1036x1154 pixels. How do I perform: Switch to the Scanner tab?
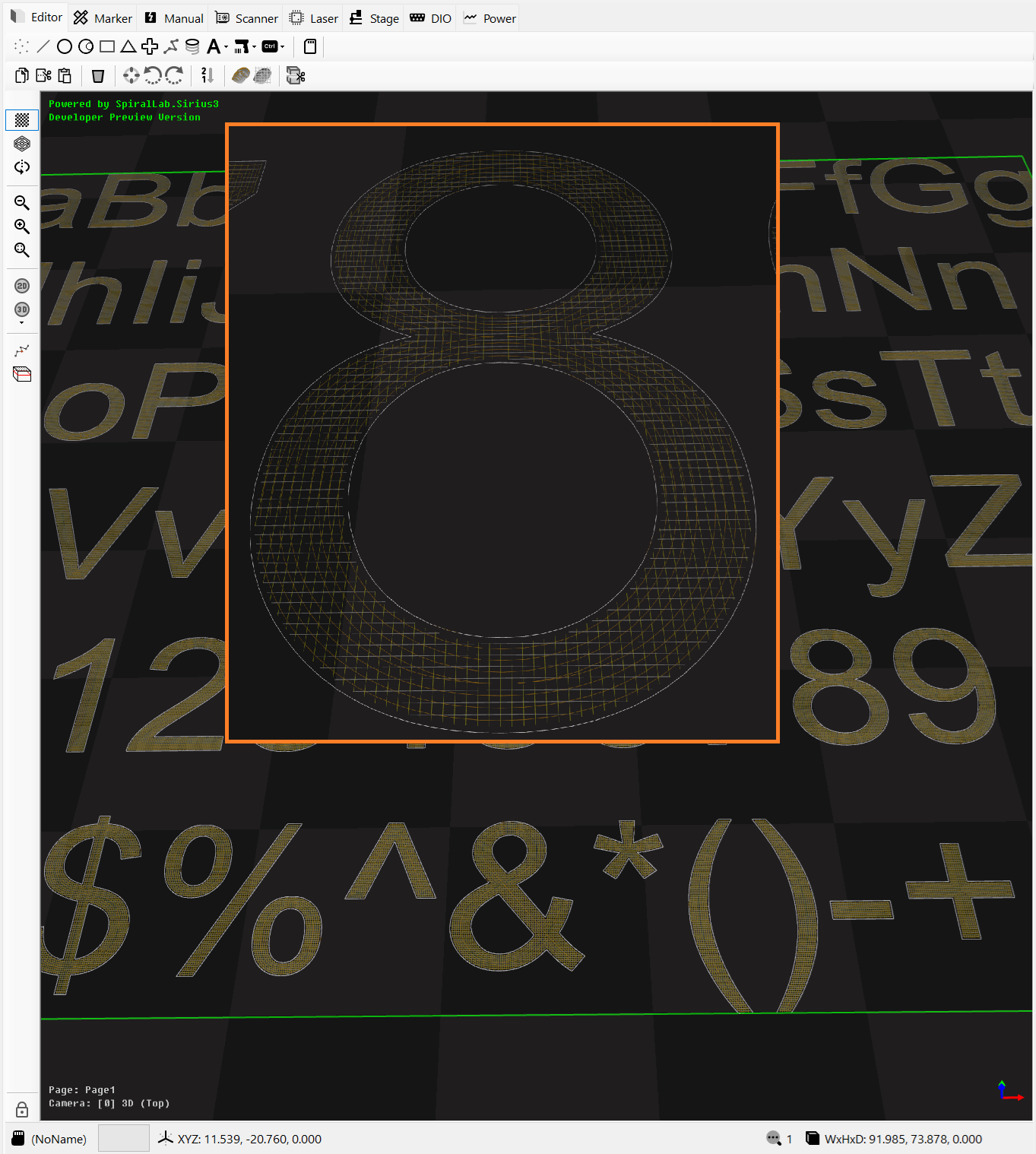point(247,18)
